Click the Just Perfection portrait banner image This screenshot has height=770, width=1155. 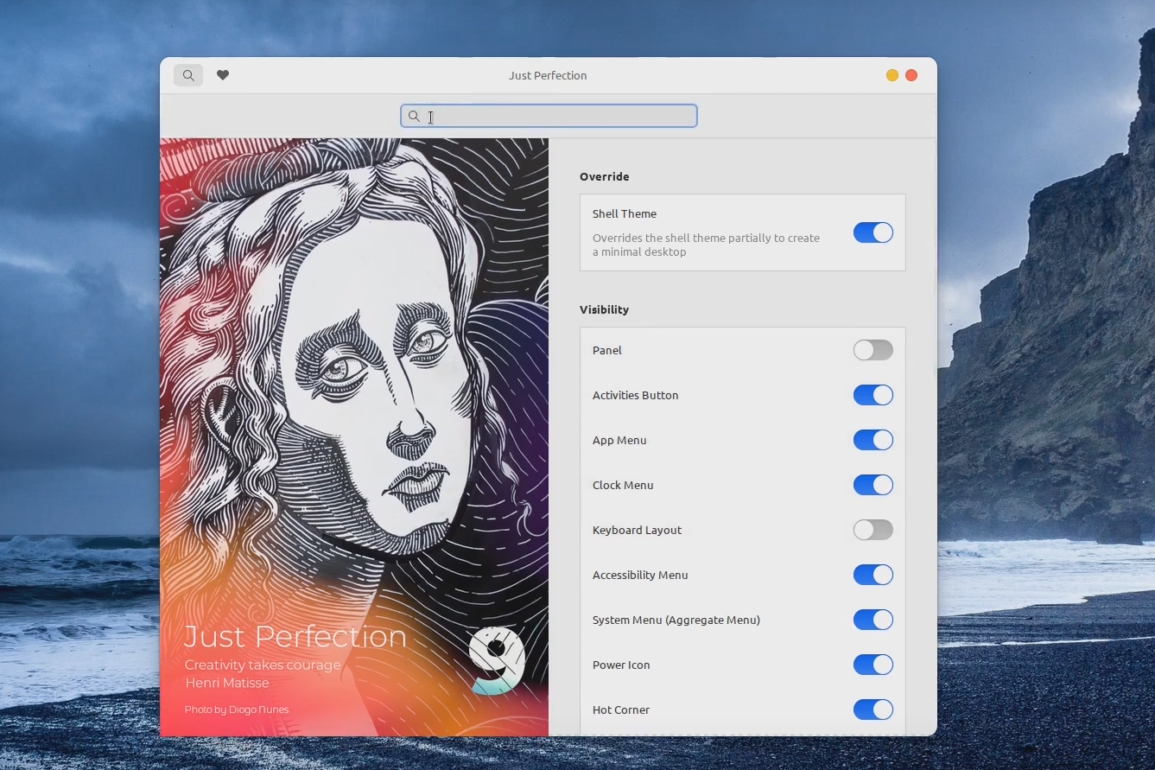(x=354, y=400)
